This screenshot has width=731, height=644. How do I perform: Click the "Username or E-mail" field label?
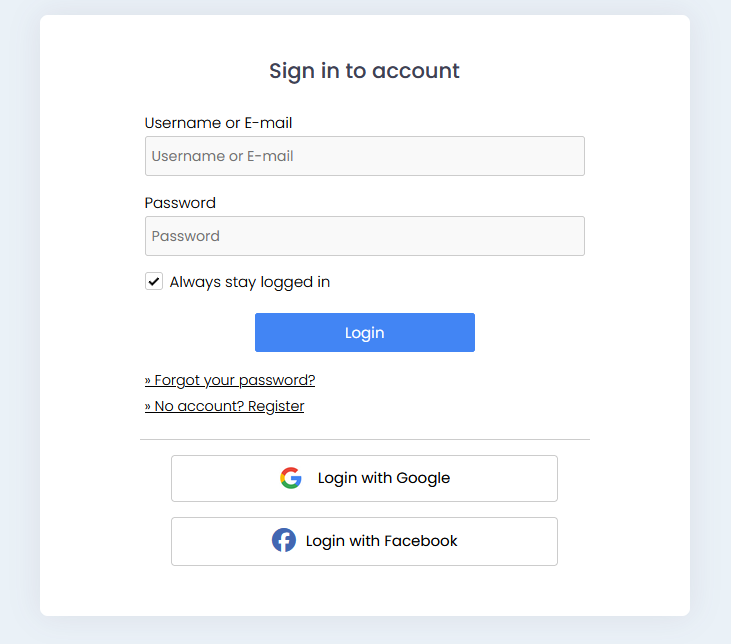(218, 123)
